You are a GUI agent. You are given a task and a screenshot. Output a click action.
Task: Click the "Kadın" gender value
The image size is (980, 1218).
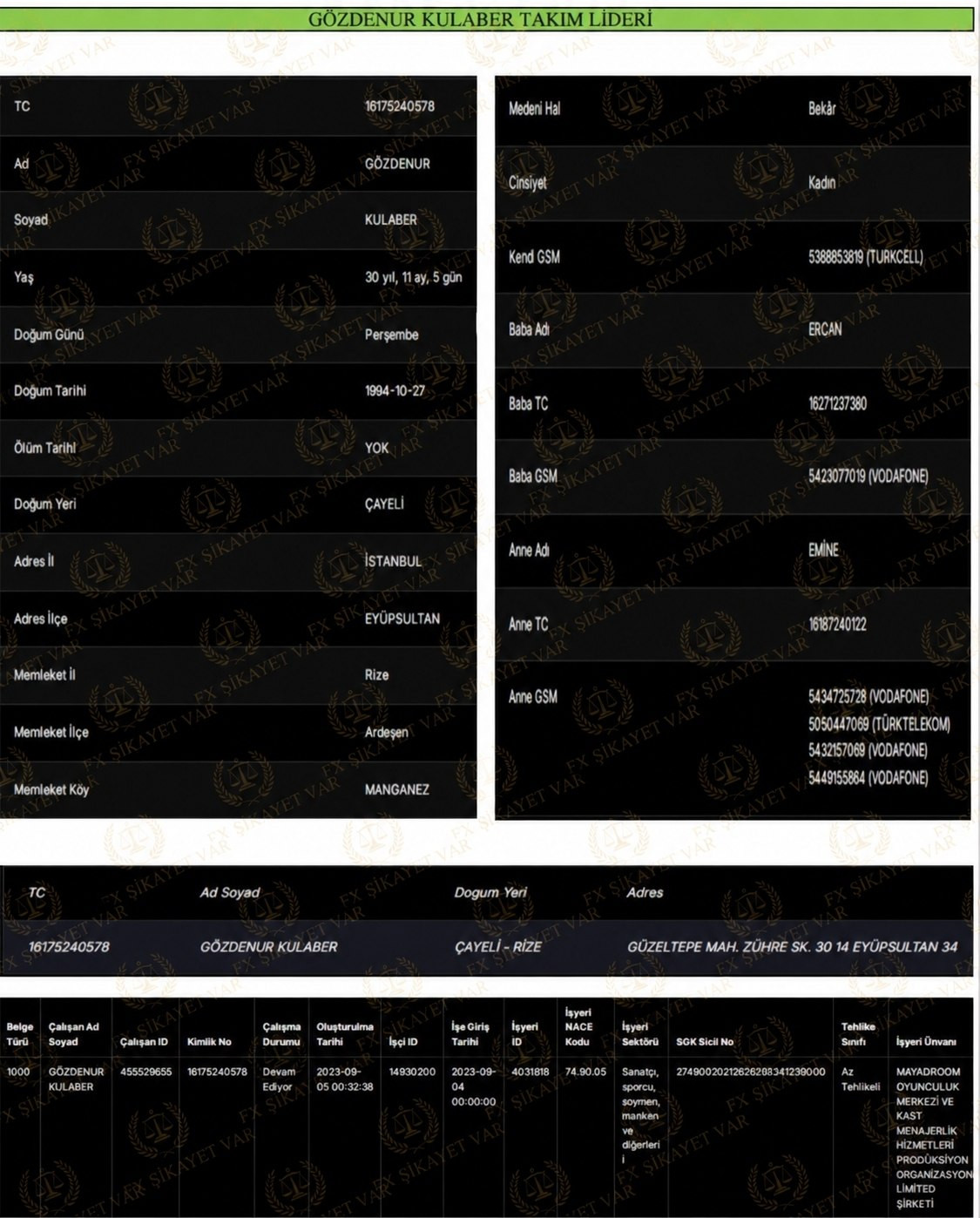point(821,183)
